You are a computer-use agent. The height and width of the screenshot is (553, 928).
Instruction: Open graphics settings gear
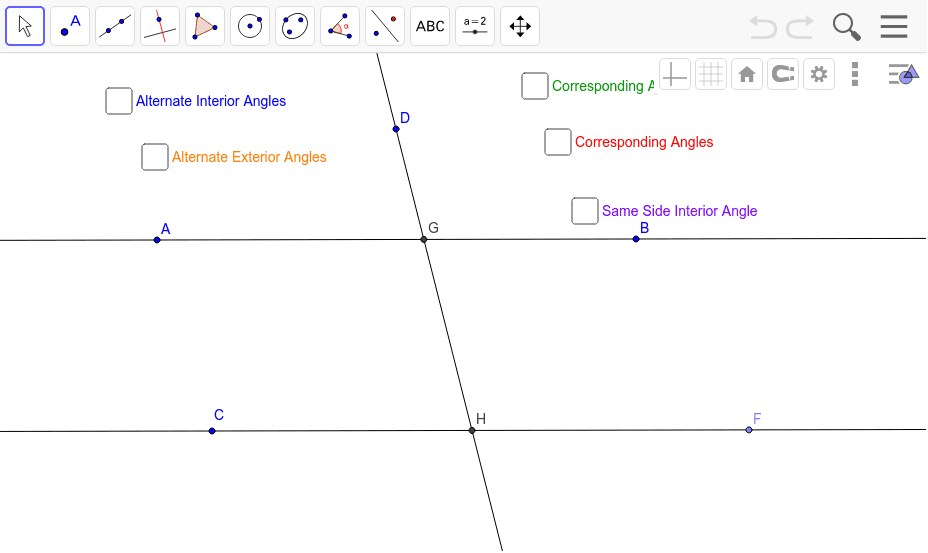pyautogui.click(x=819, y=75)
